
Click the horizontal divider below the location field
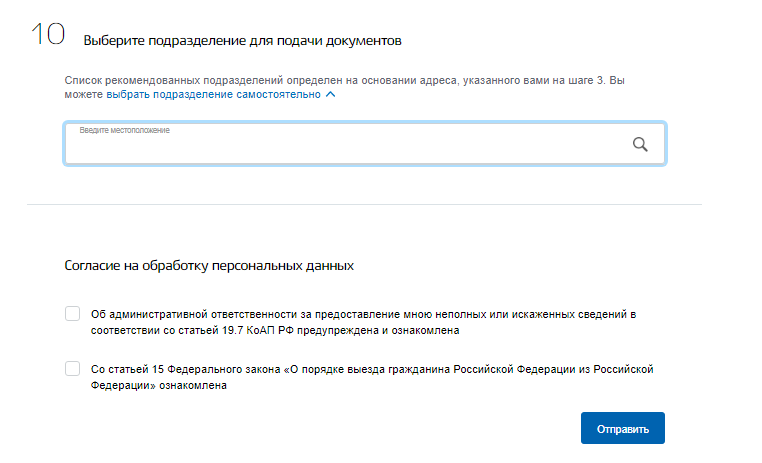364,205
